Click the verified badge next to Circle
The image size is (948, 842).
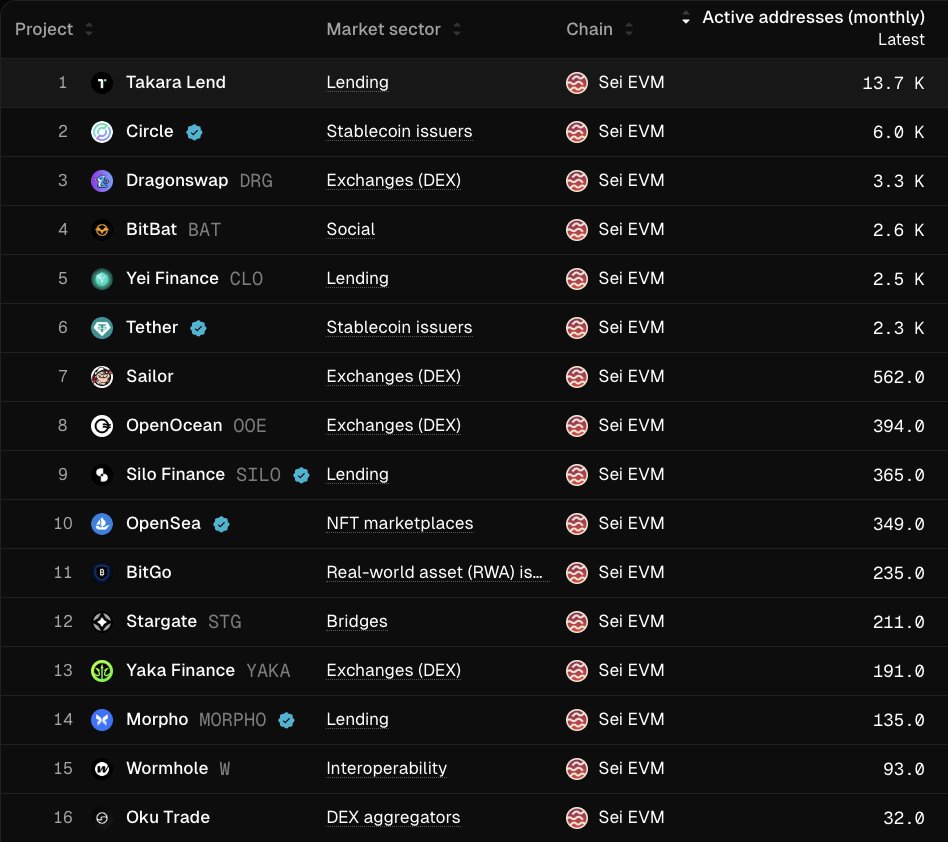(x=194, y=132)
